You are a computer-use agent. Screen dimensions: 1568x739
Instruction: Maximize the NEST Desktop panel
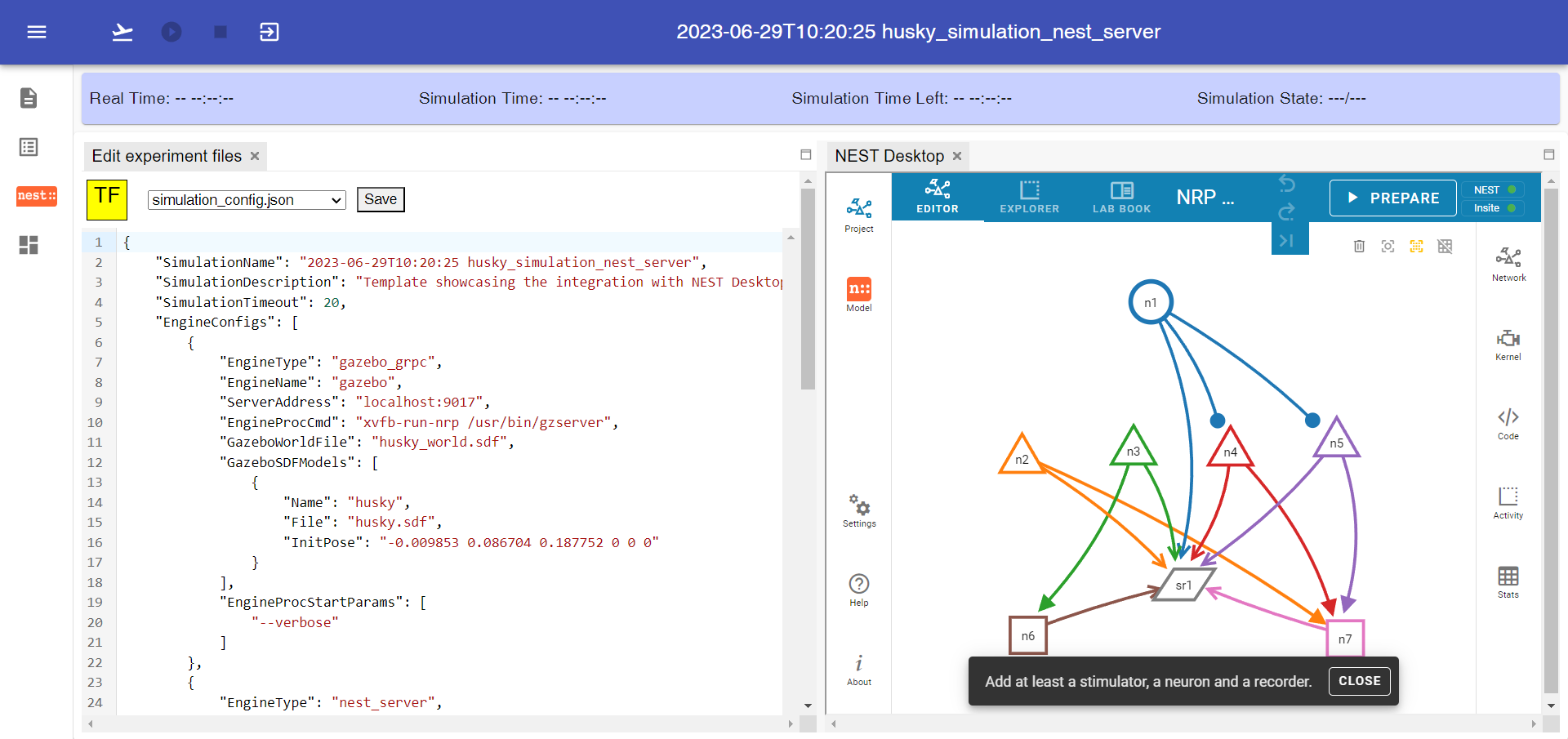(x=1549, y=154)
